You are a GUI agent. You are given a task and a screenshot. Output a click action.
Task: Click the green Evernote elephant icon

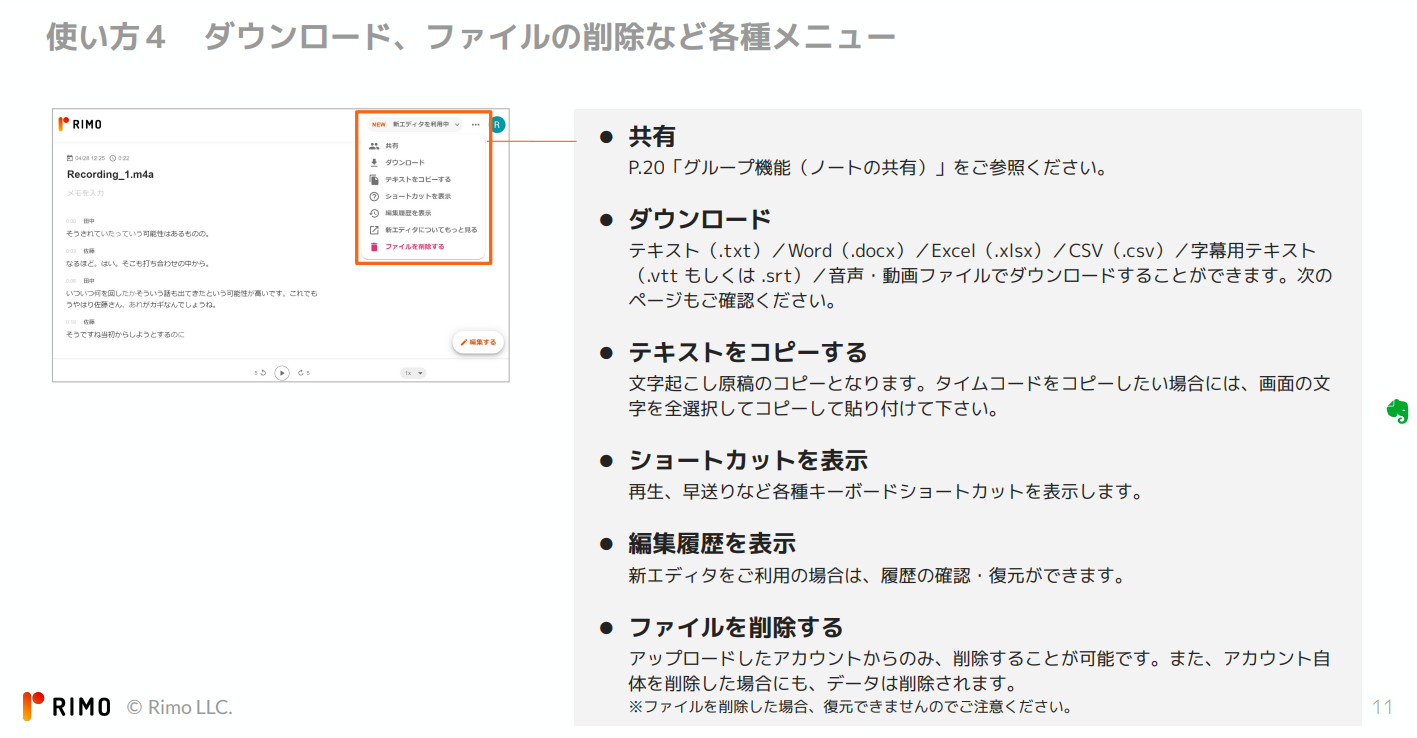click(x=1397, y=411)
